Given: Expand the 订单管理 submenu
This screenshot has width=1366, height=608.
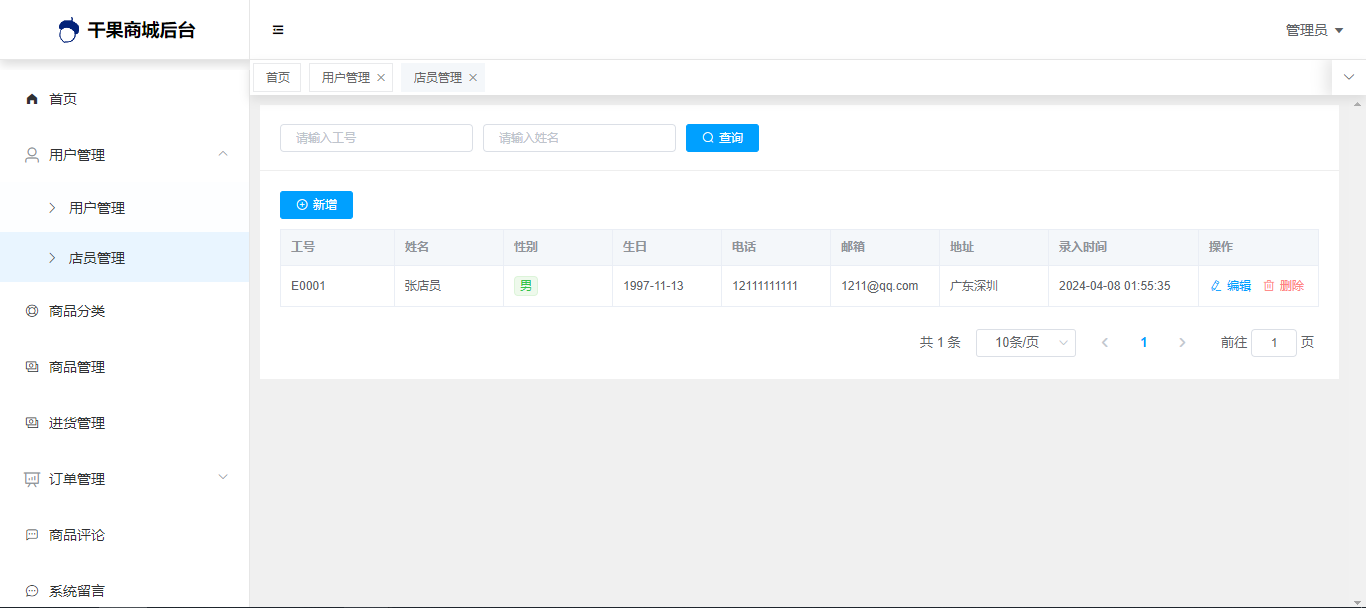Looking at the screenshot, I should pos(223,477).
